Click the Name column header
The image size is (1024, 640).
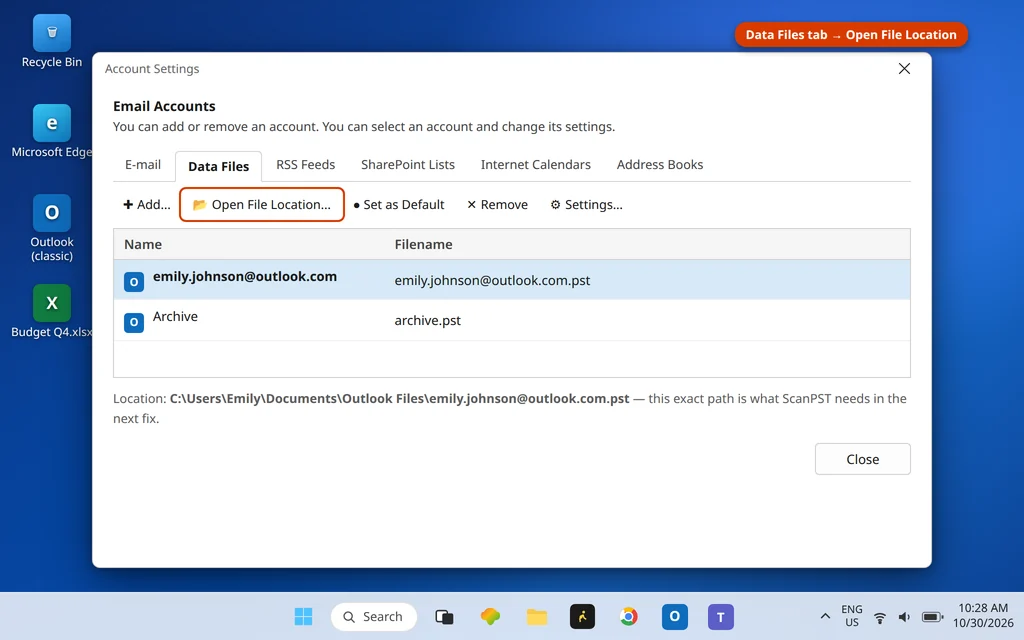point(143,244)
